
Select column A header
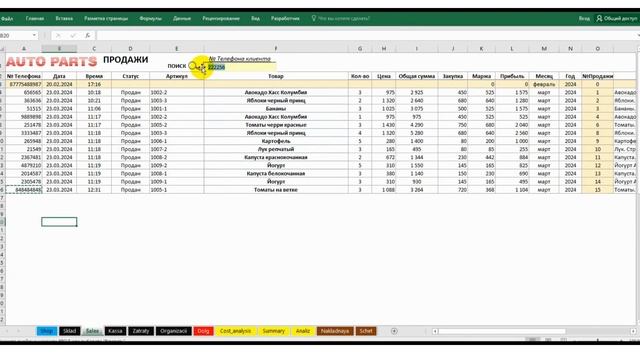coord(24,49)
